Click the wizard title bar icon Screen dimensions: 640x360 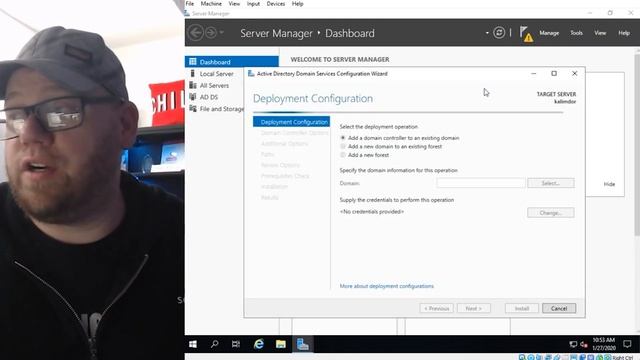point(251,73)
